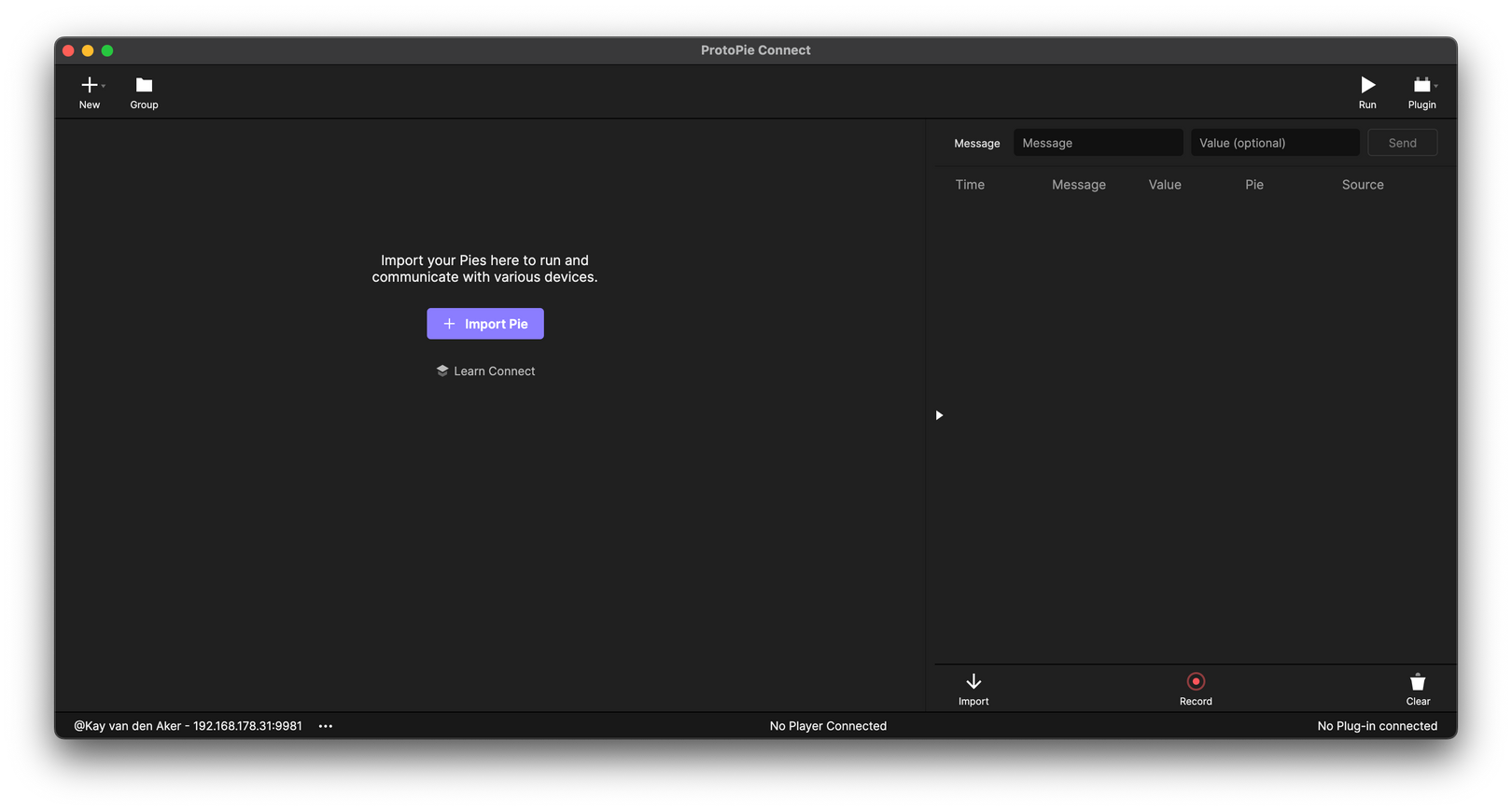Image resolution: width=1512 pixels, height=811 pixels.
Task: Click the red close window button
Action: point(68,50)
